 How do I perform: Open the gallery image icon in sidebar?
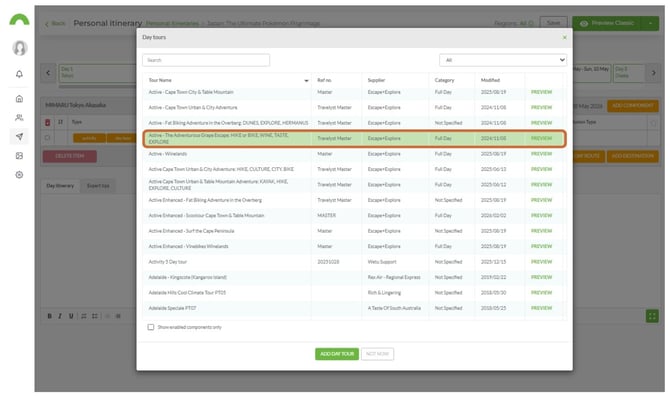click(x=19, y=156)
